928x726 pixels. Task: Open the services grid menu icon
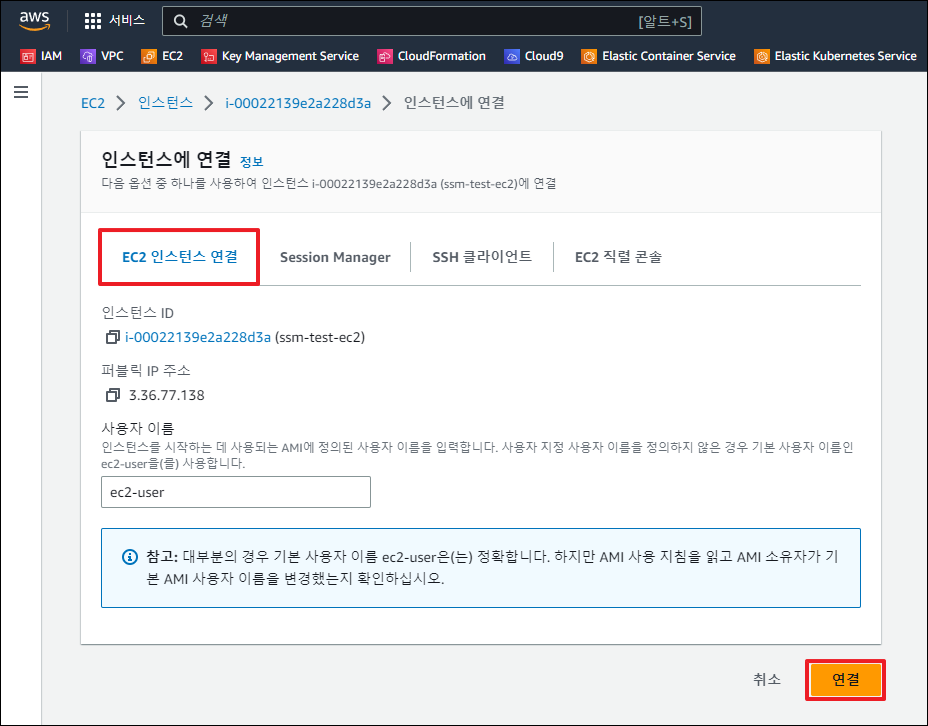92,21
